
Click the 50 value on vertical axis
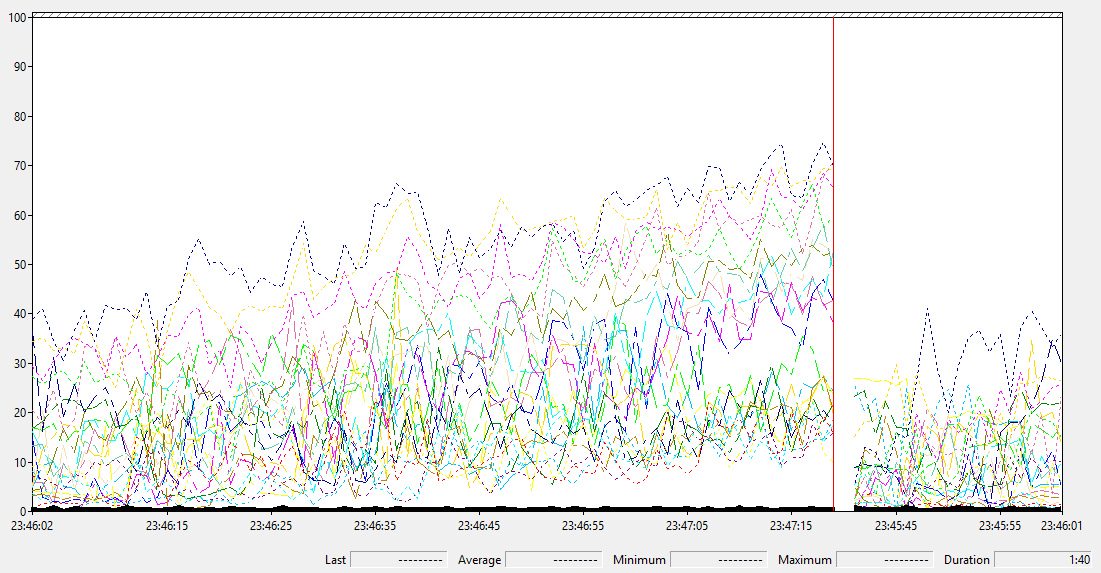(20, 265)
